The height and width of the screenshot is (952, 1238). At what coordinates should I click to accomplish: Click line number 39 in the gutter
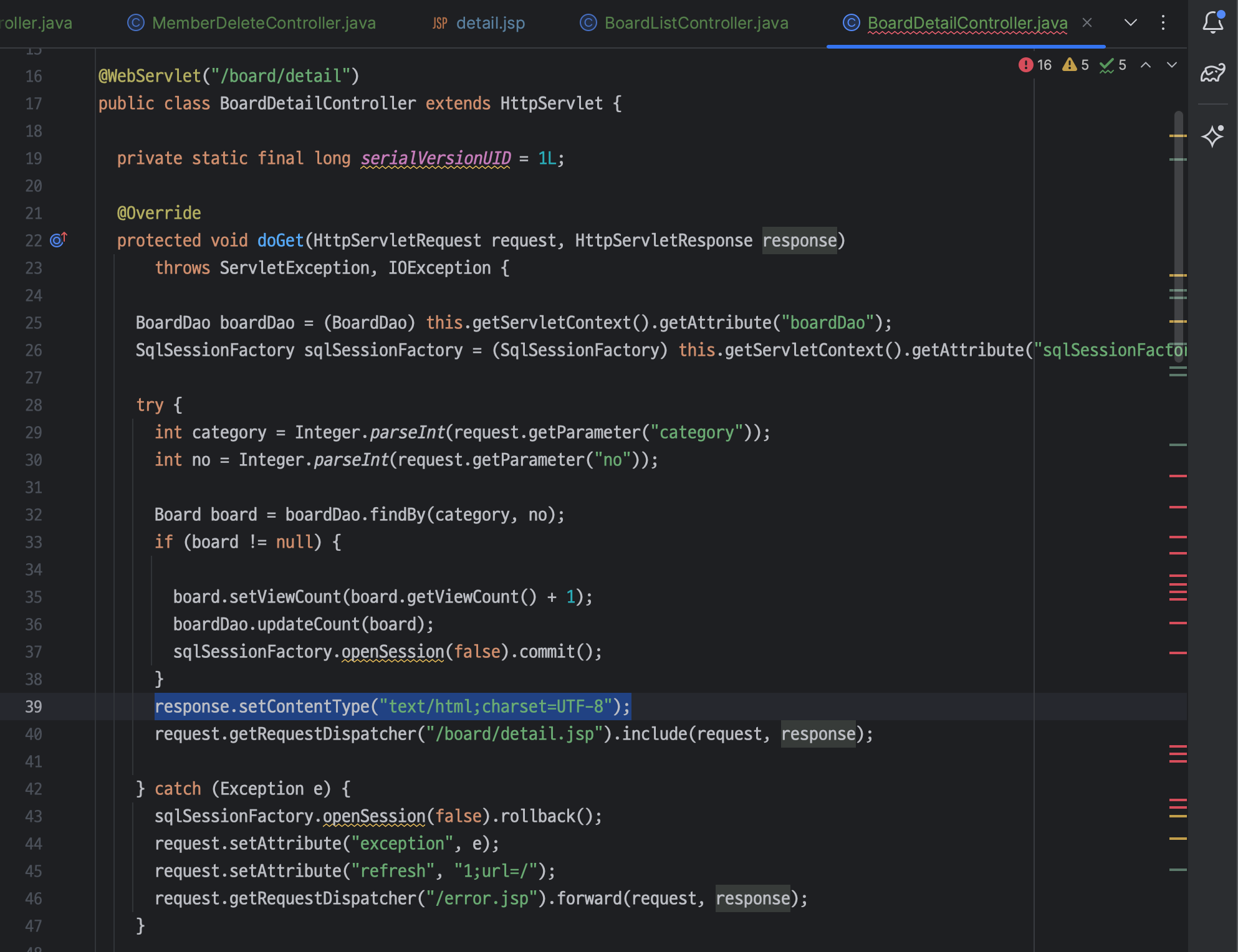coord(34,707)
